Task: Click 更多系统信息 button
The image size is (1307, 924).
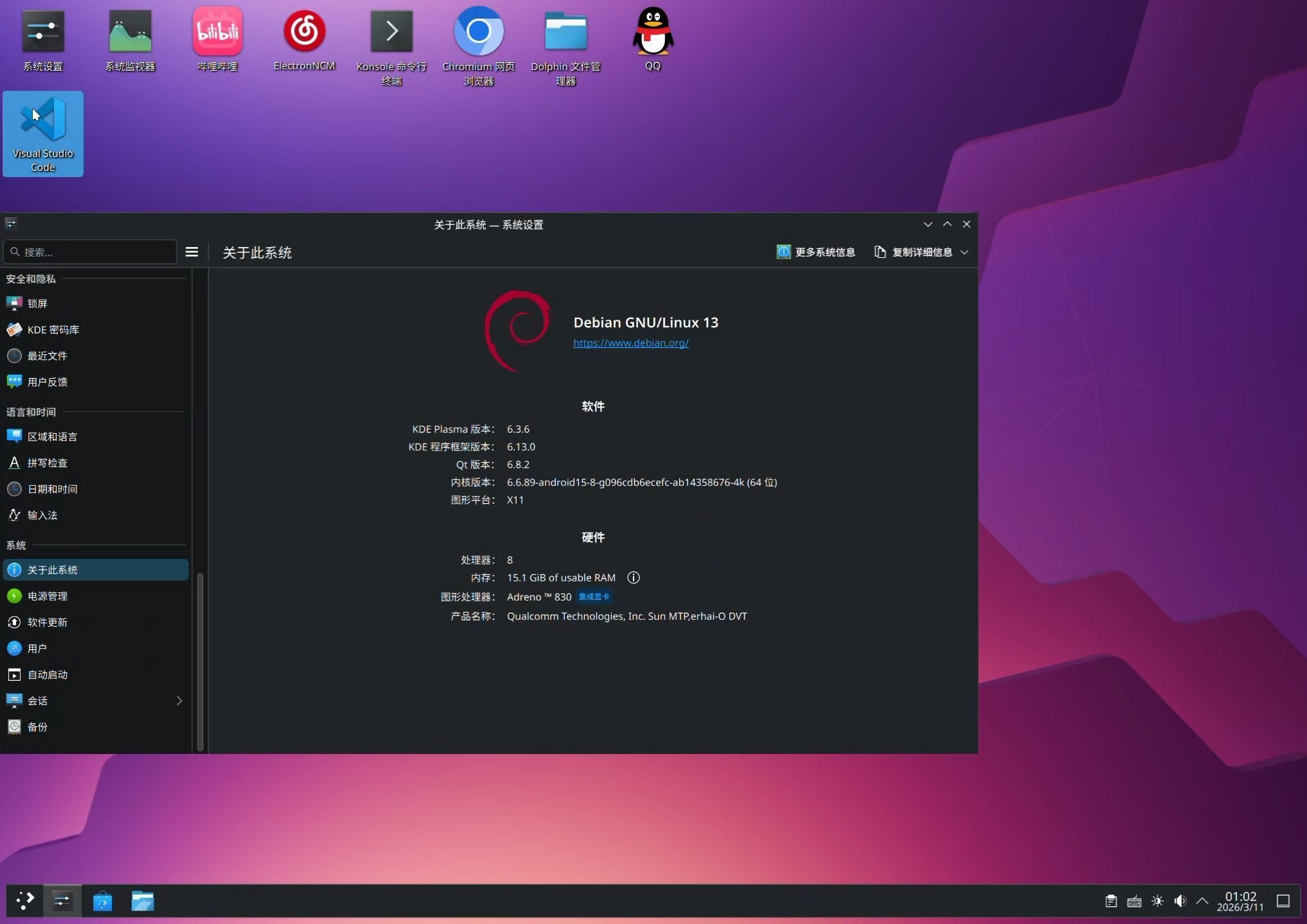Action: [x=816, y=252]
